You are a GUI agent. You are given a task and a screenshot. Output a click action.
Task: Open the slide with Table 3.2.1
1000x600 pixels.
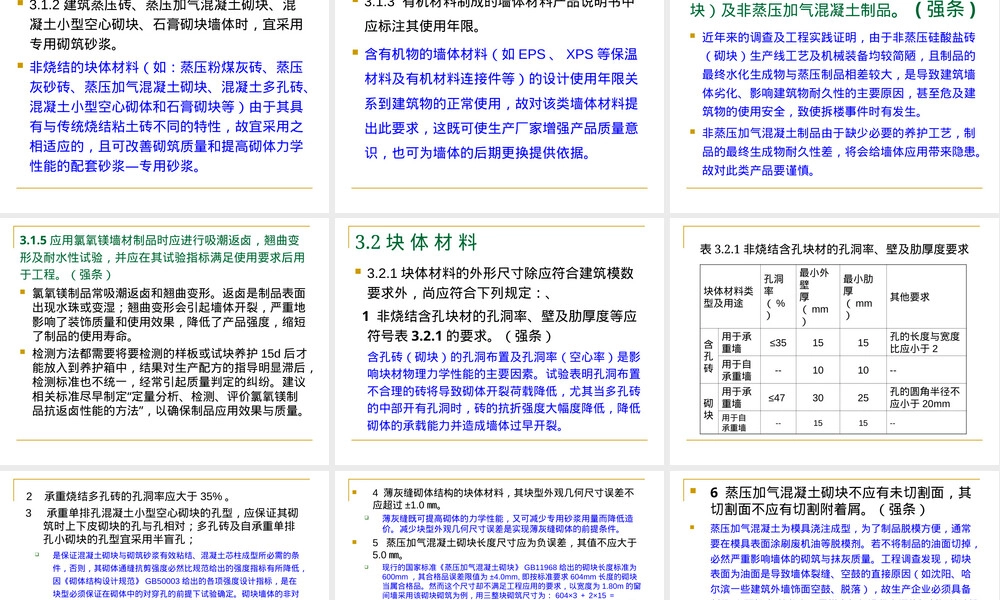834,341
